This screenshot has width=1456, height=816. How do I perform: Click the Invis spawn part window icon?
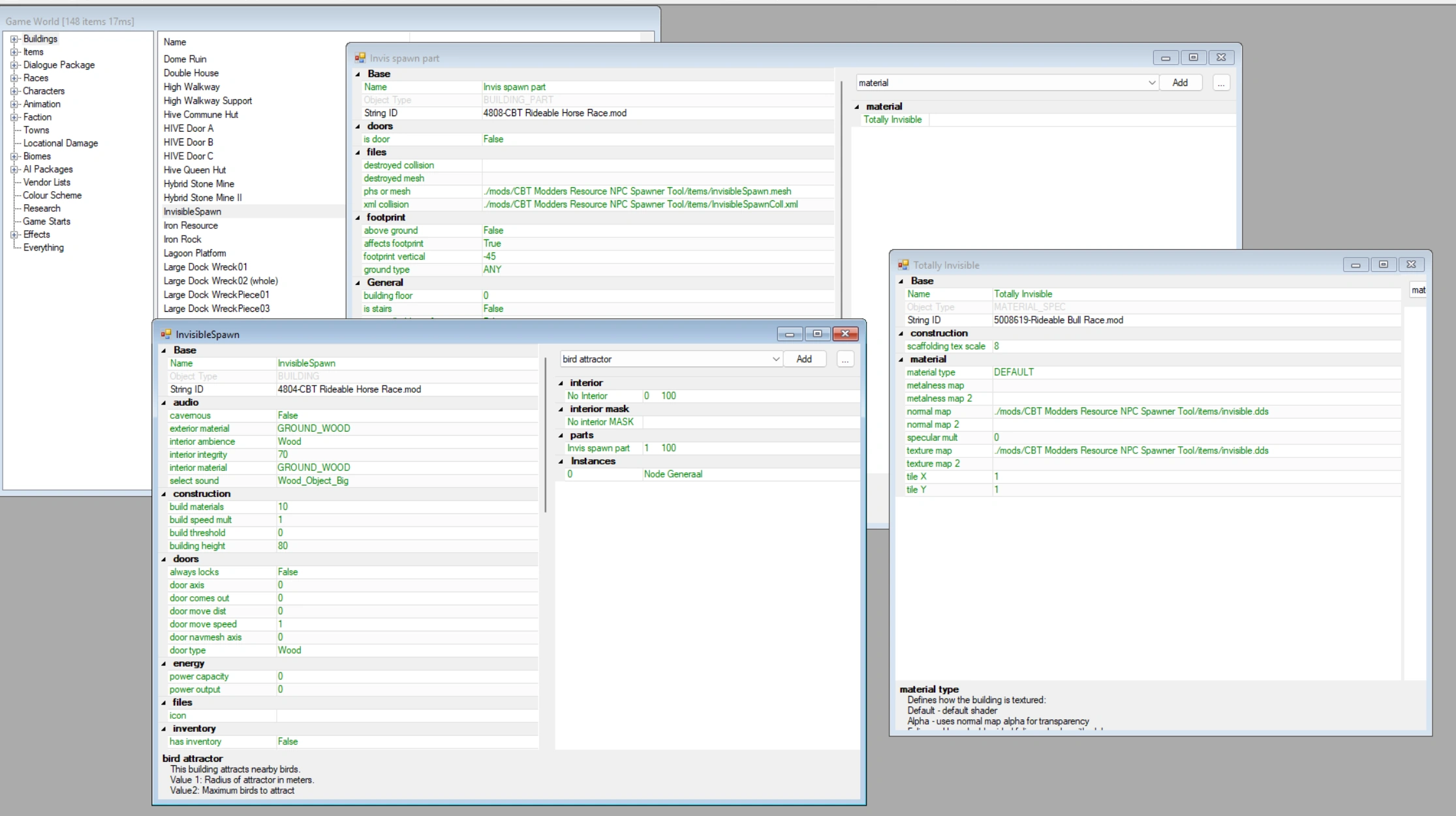[x=360, y=58]
